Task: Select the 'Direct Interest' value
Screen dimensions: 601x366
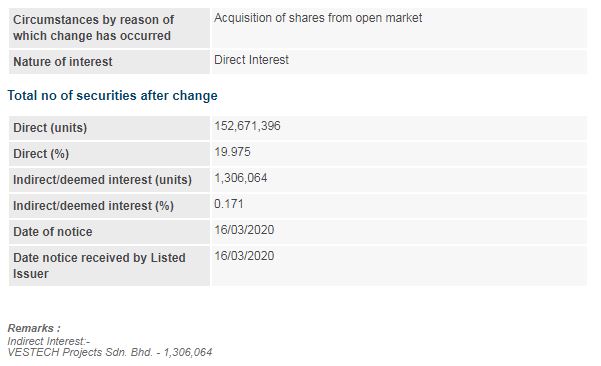Action: [x=251, y=60]
